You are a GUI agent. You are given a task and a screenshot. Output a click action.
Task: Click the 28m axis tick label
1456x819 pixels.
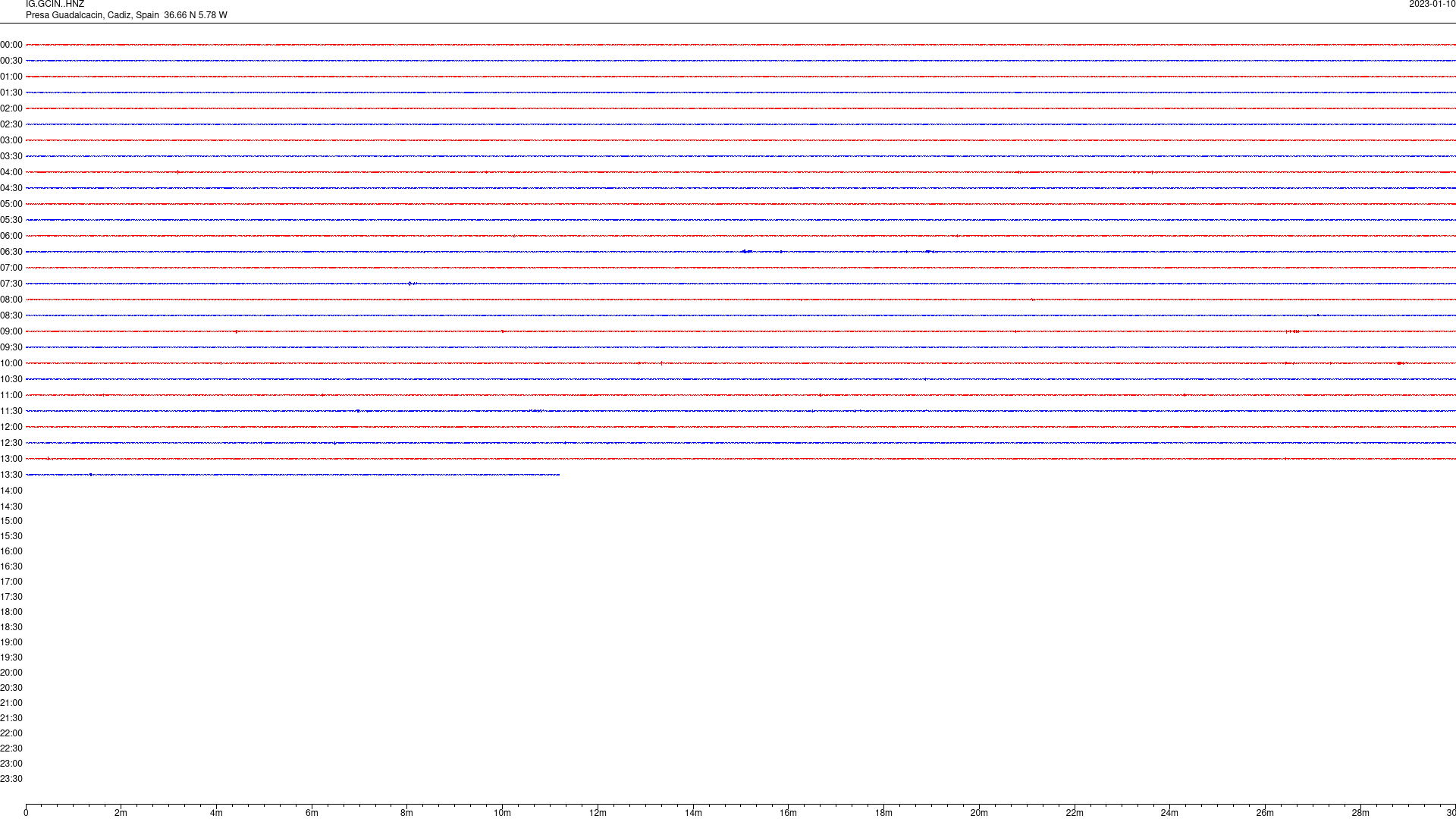coord(1360,813)
